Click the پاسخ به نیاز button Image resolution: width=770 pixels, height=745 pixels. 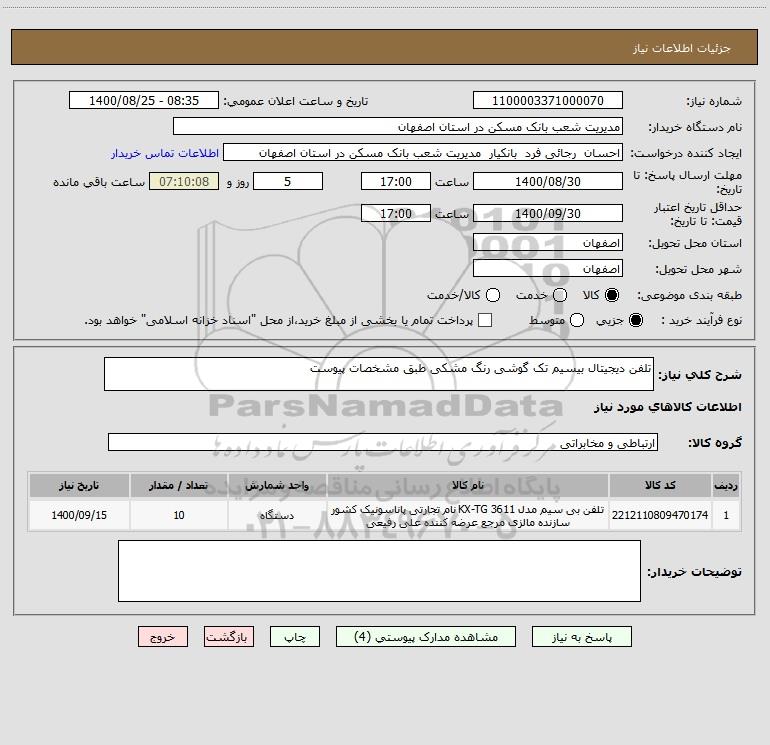coord(582,637)
